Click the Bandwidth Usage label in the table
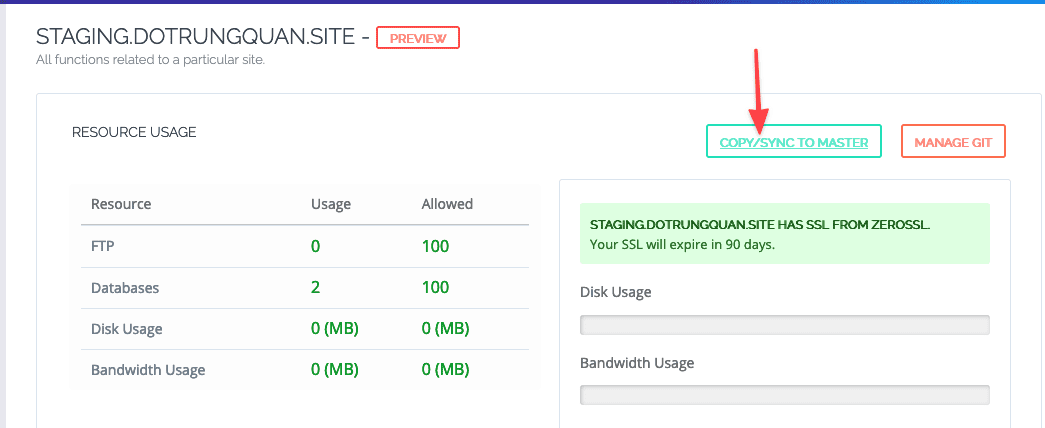The height and width of the screenshot is (428, 1045). [x=148, y=370]
